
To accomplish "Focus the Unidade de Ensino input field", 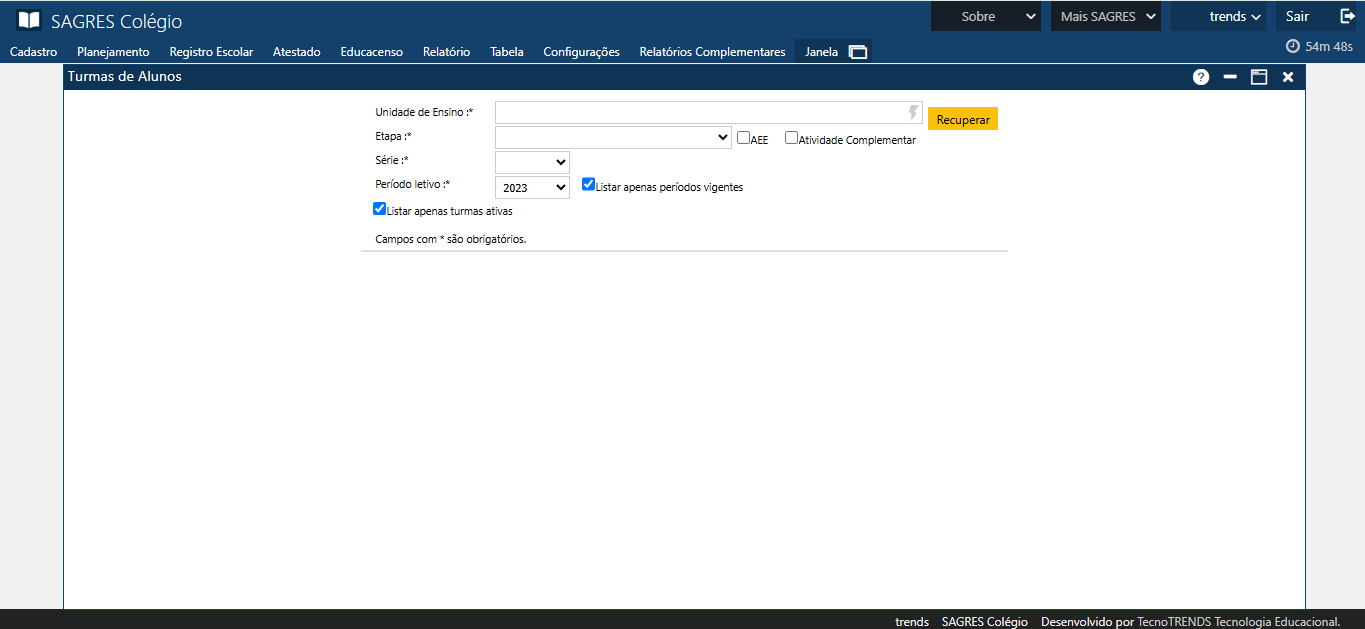I will pyautogui.click(x=700, y=113).
